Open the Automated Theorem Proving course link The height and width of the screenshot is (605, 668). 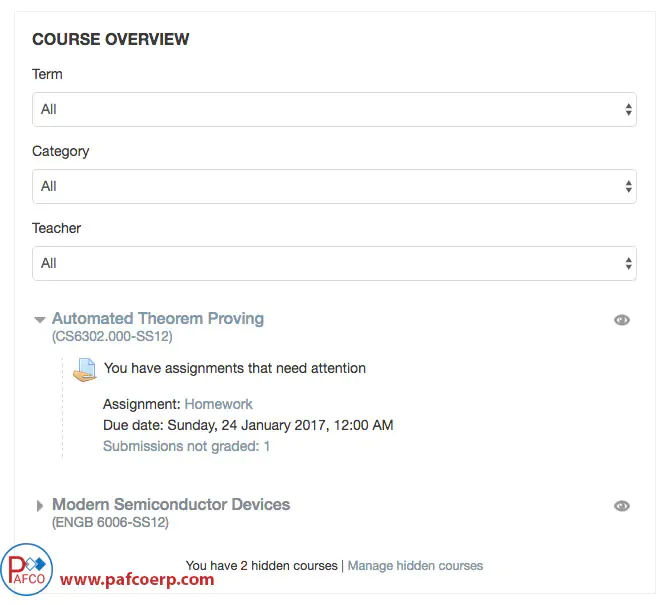(x=158, y=319)
